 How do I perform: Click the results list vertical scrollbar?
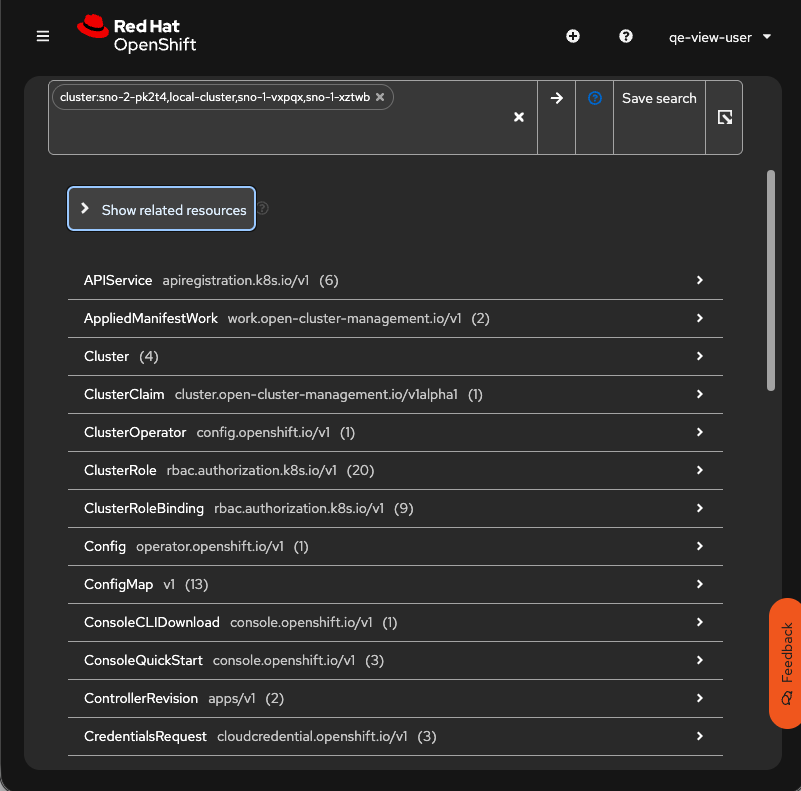(771, 281)
